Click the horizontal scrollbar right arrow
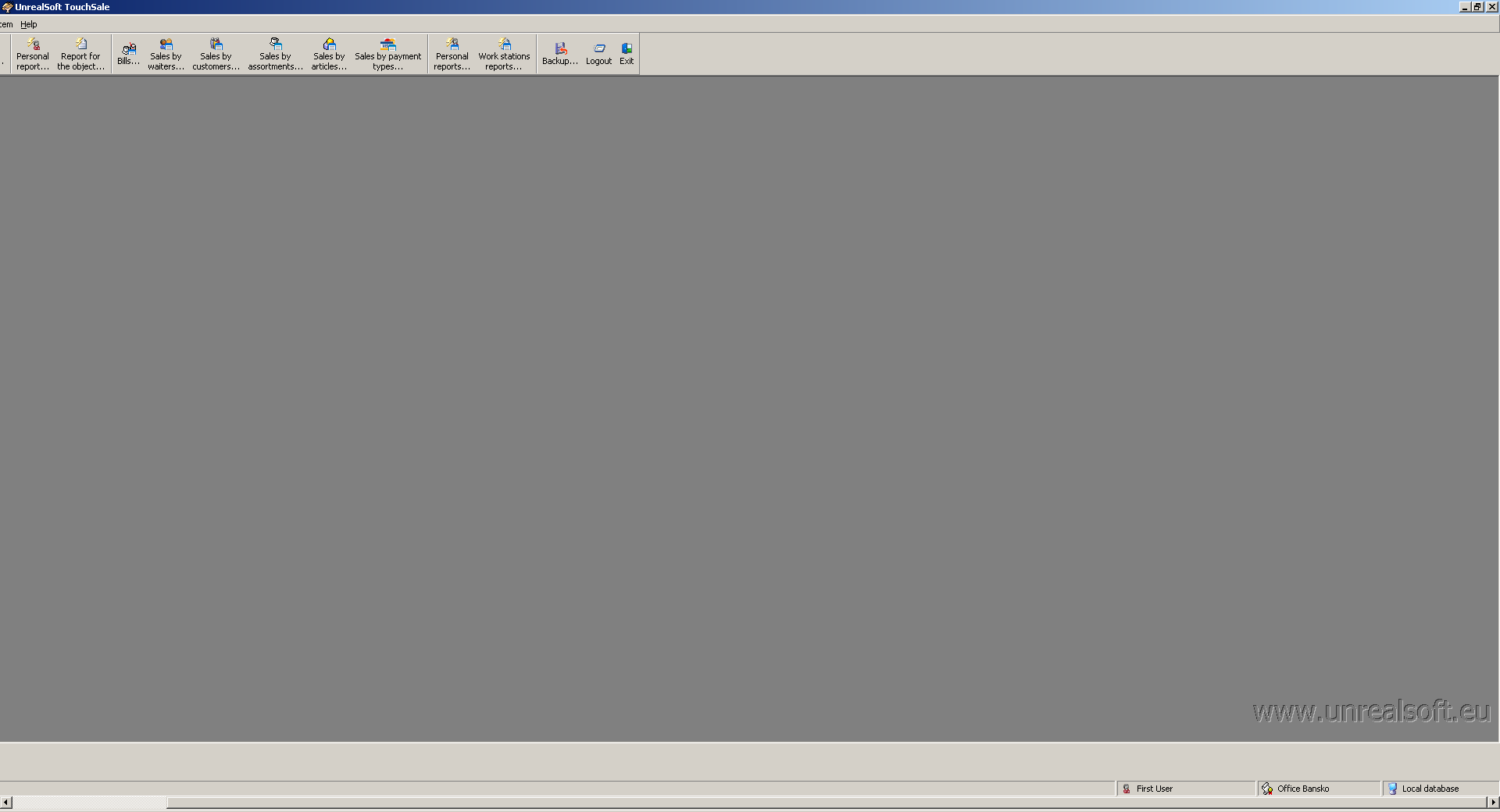The height and width of the screenshot is (812, 1500). pos(1493,802)
